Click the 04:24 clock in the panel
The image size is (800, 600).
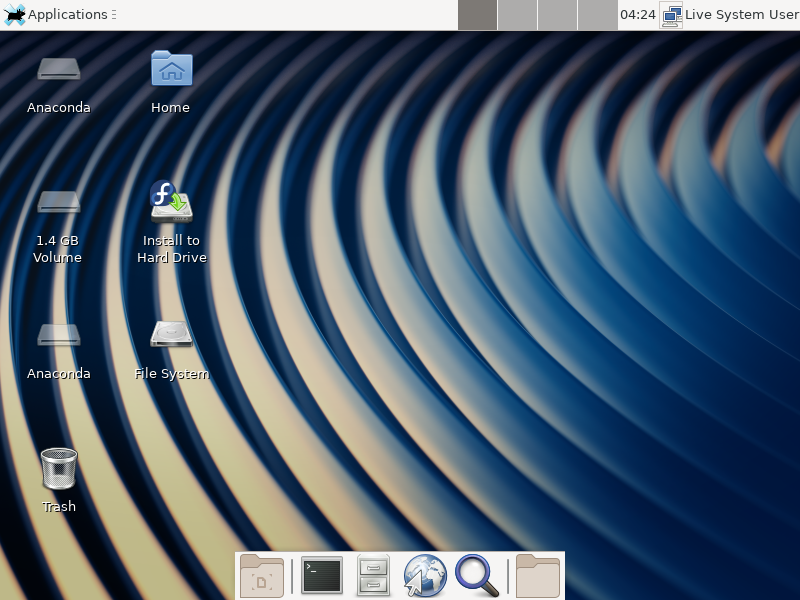(638, 15)
